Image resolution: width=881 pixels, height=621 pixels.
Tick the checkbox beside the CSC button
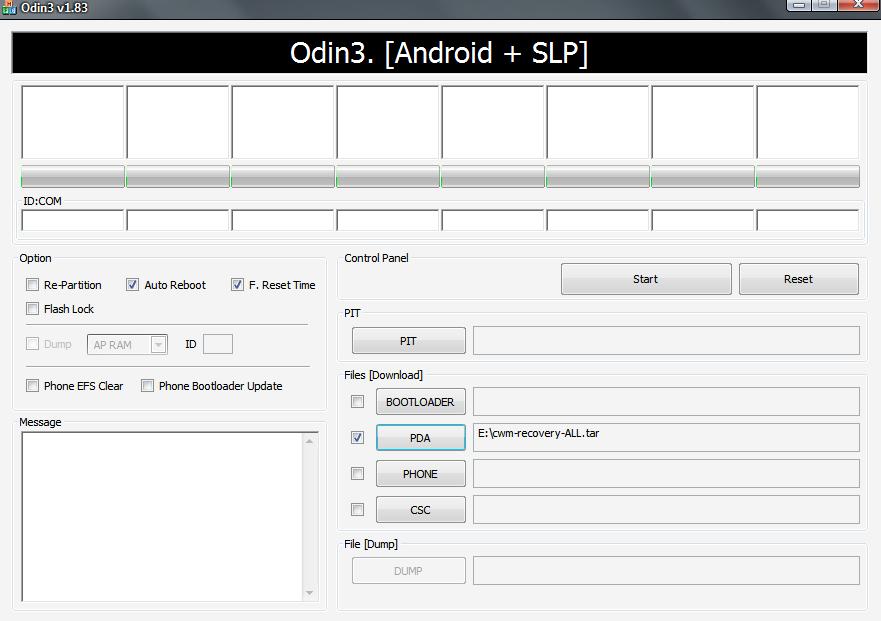click(x=357, y=510)
